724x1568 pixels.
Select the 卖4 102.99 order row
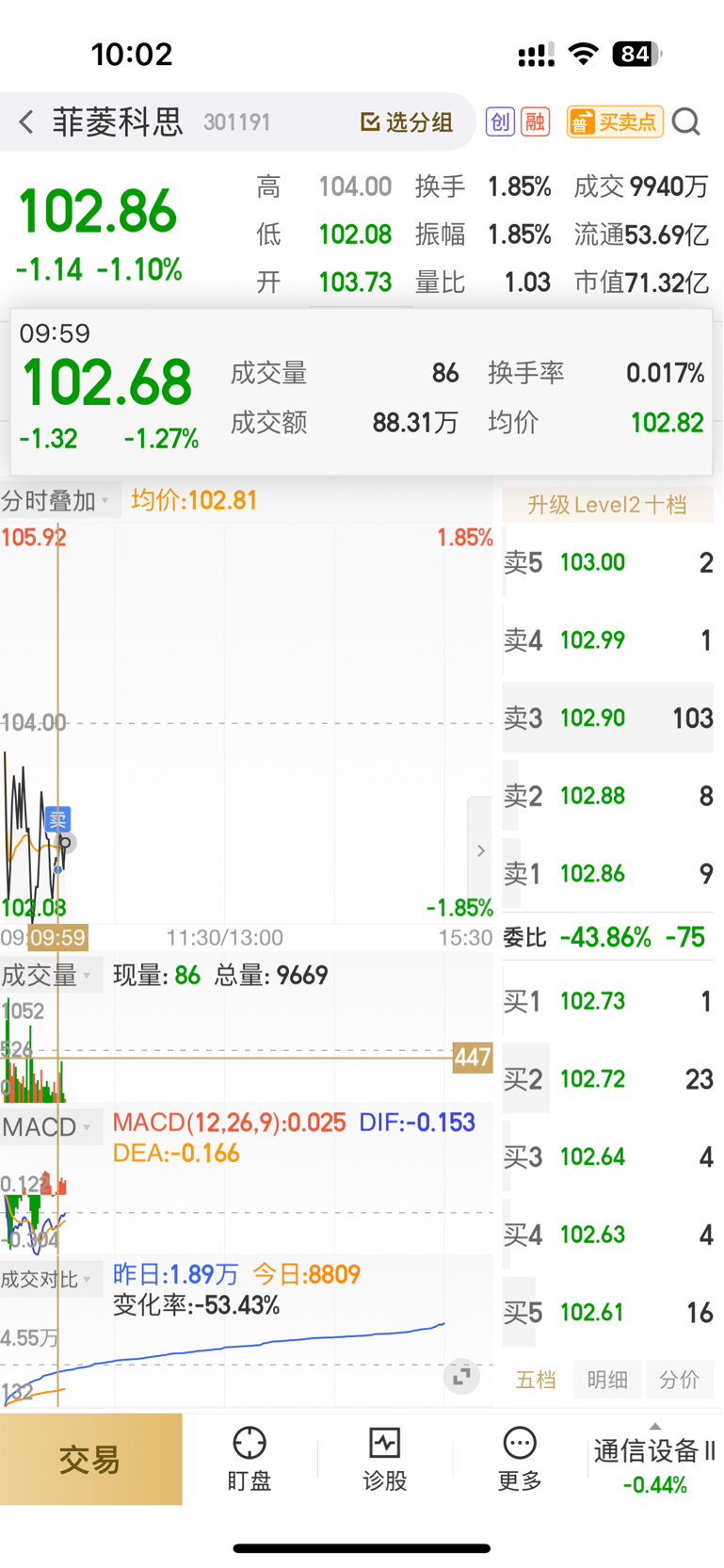pos(607,640)
